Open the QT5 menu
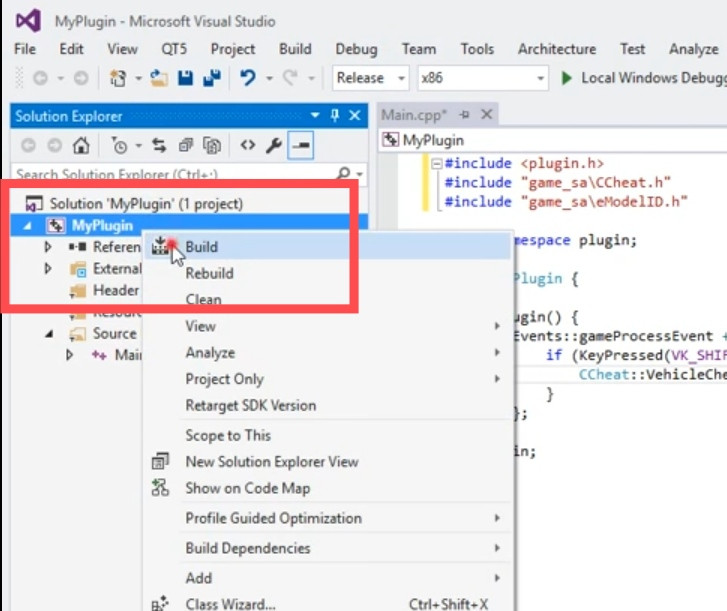The height and width of the screenshot is (611, 727). (174, 49)
